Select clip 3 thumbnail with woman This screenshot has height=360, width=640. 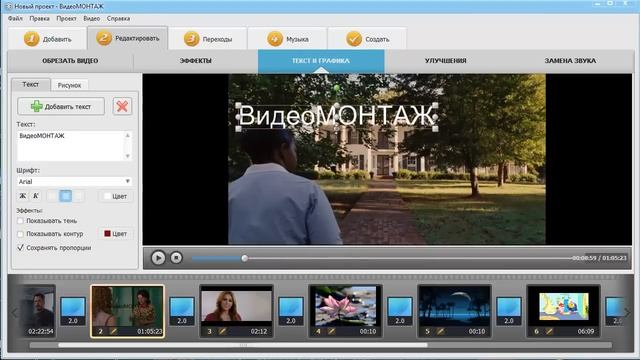point(236,311)
